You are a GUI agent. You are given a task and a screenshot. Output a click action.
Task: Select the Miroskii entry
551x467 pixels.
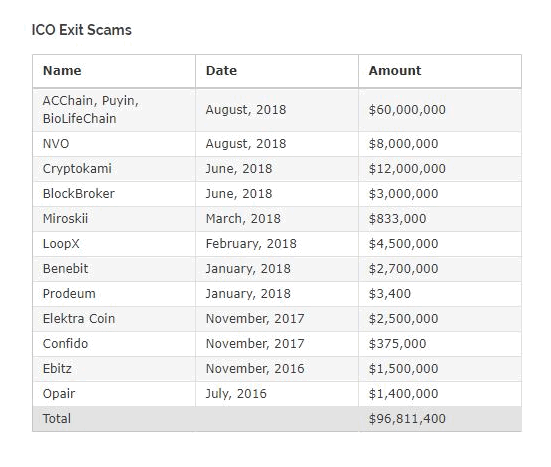click(x=65, y=219)
